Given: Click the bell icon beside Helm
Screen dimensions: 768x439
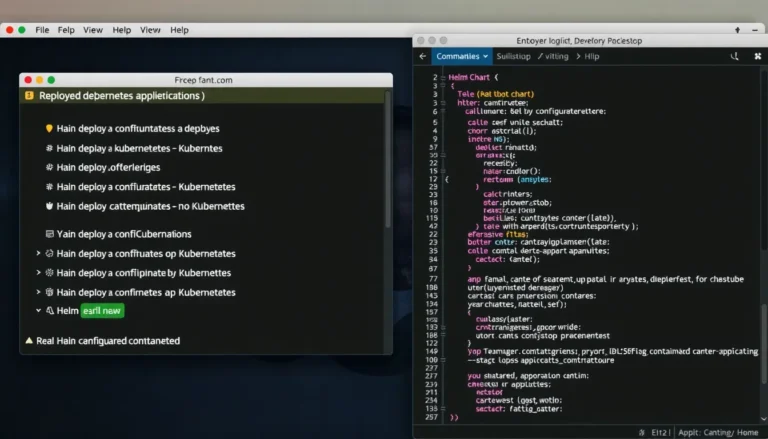Looking at the screenshot, I should tap(49, 311).
